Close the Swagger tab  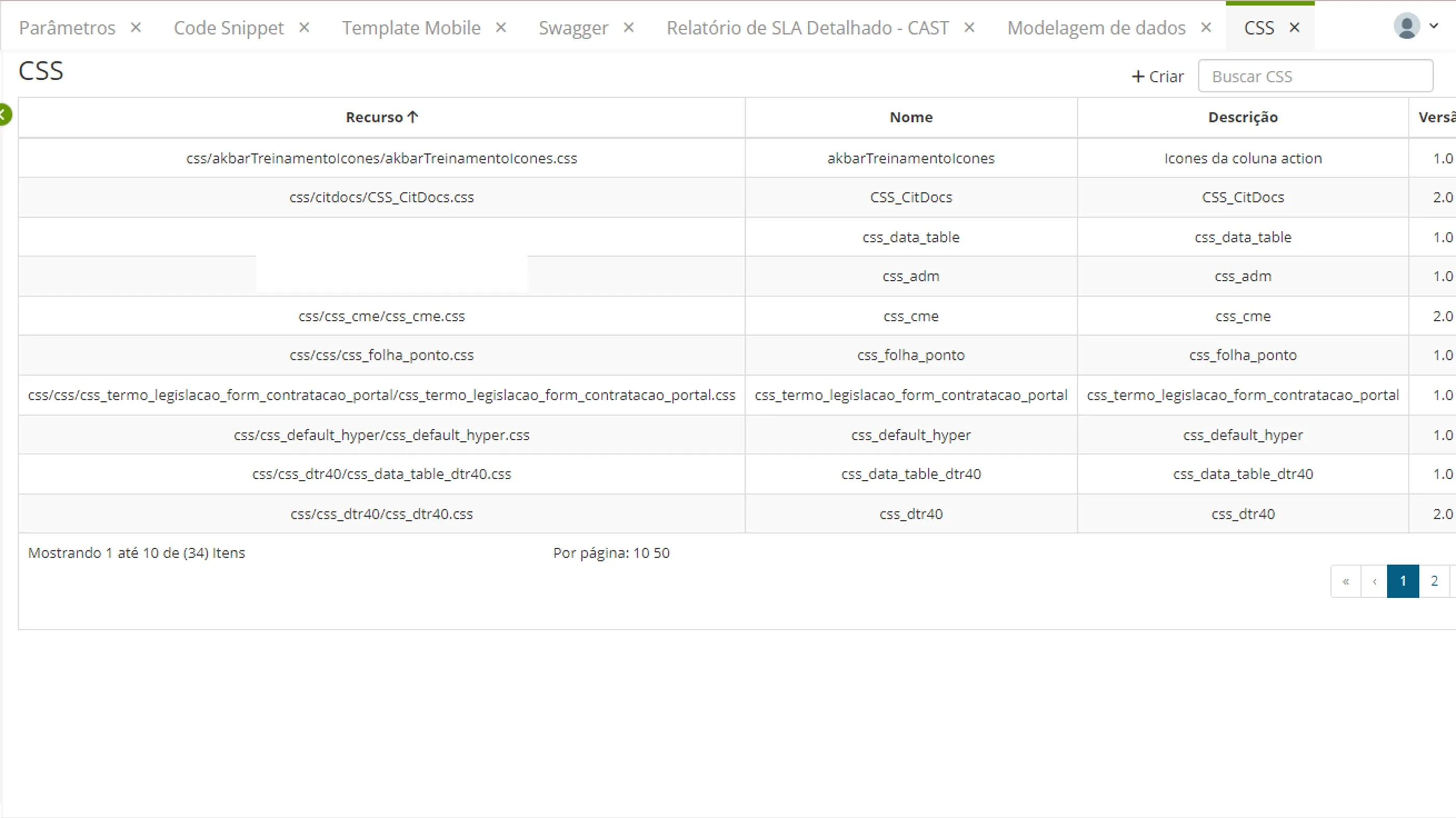pyautogui.click(x=629, y=27)
